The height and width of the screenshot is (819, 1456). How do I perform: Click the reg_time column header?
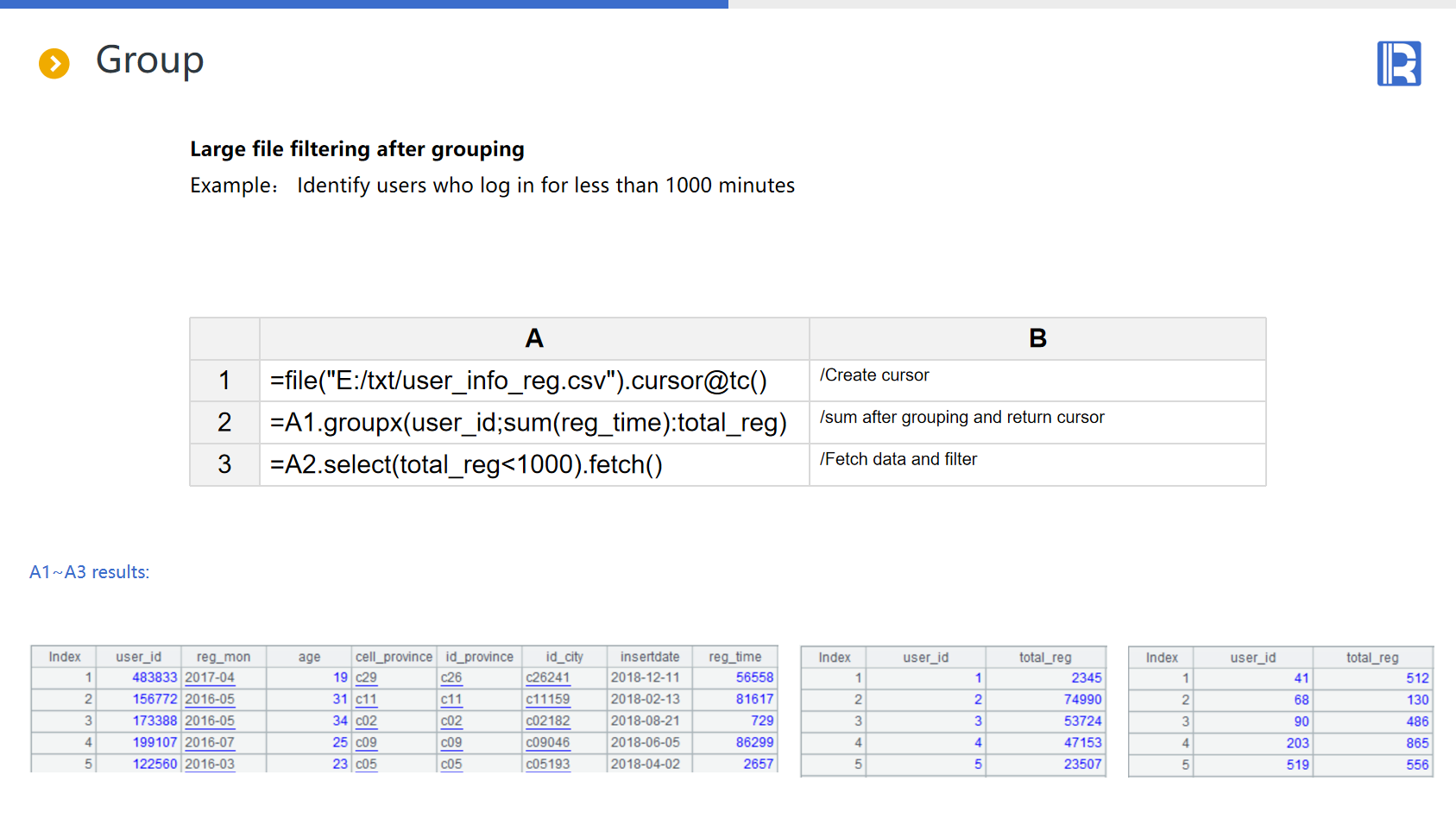click(734, 657)
